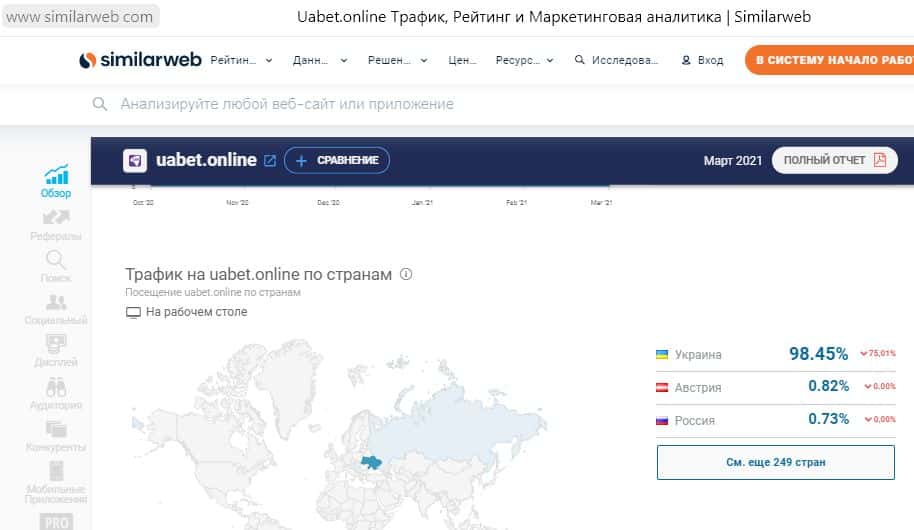Viewport: 914px width, 530px height.
Task: Select Ukraine on the world map
Action: pyautogui.click(x=371, y=462)
